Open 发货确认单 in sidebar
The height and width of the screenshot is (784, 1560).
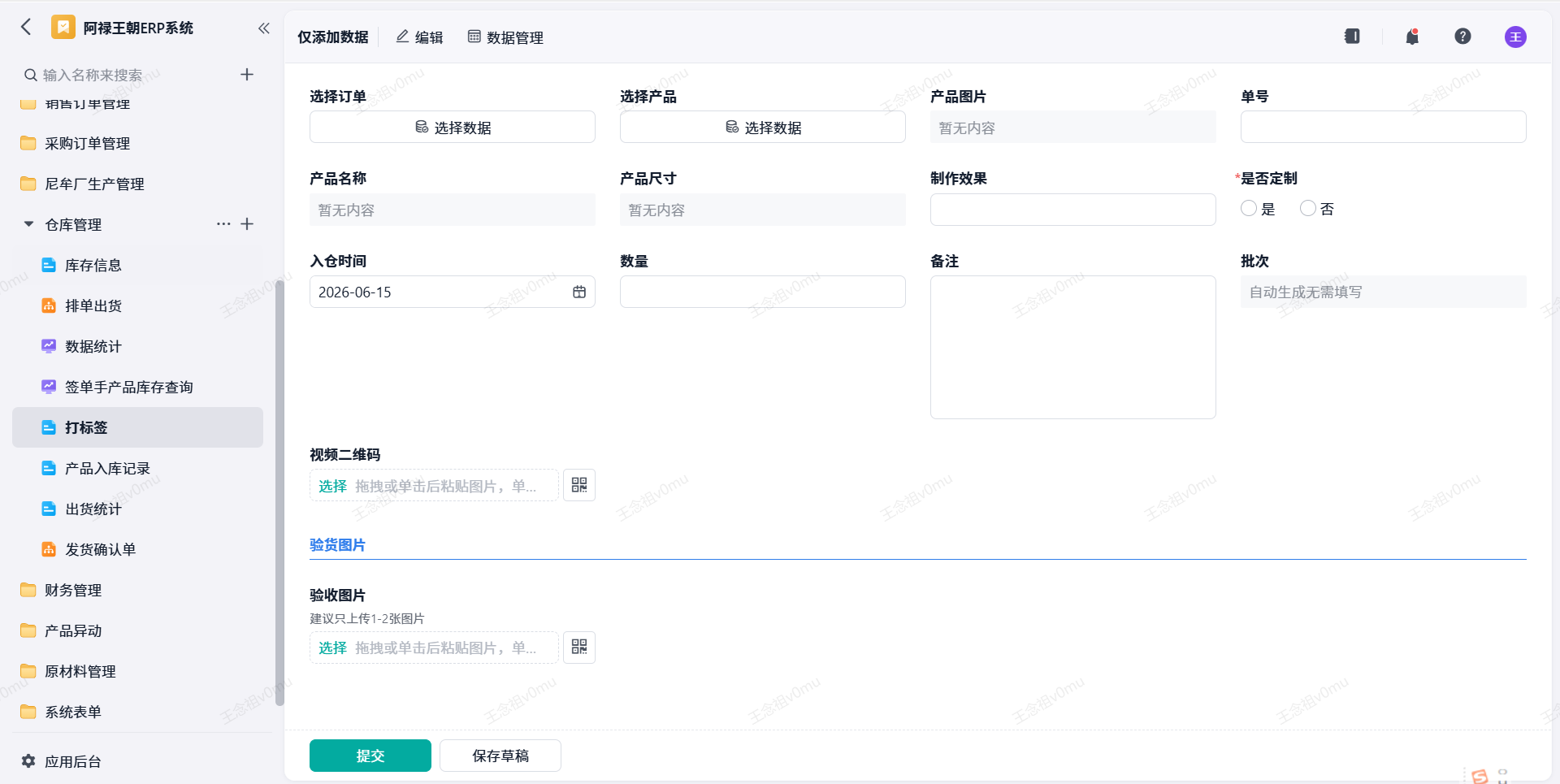[137, 549]
